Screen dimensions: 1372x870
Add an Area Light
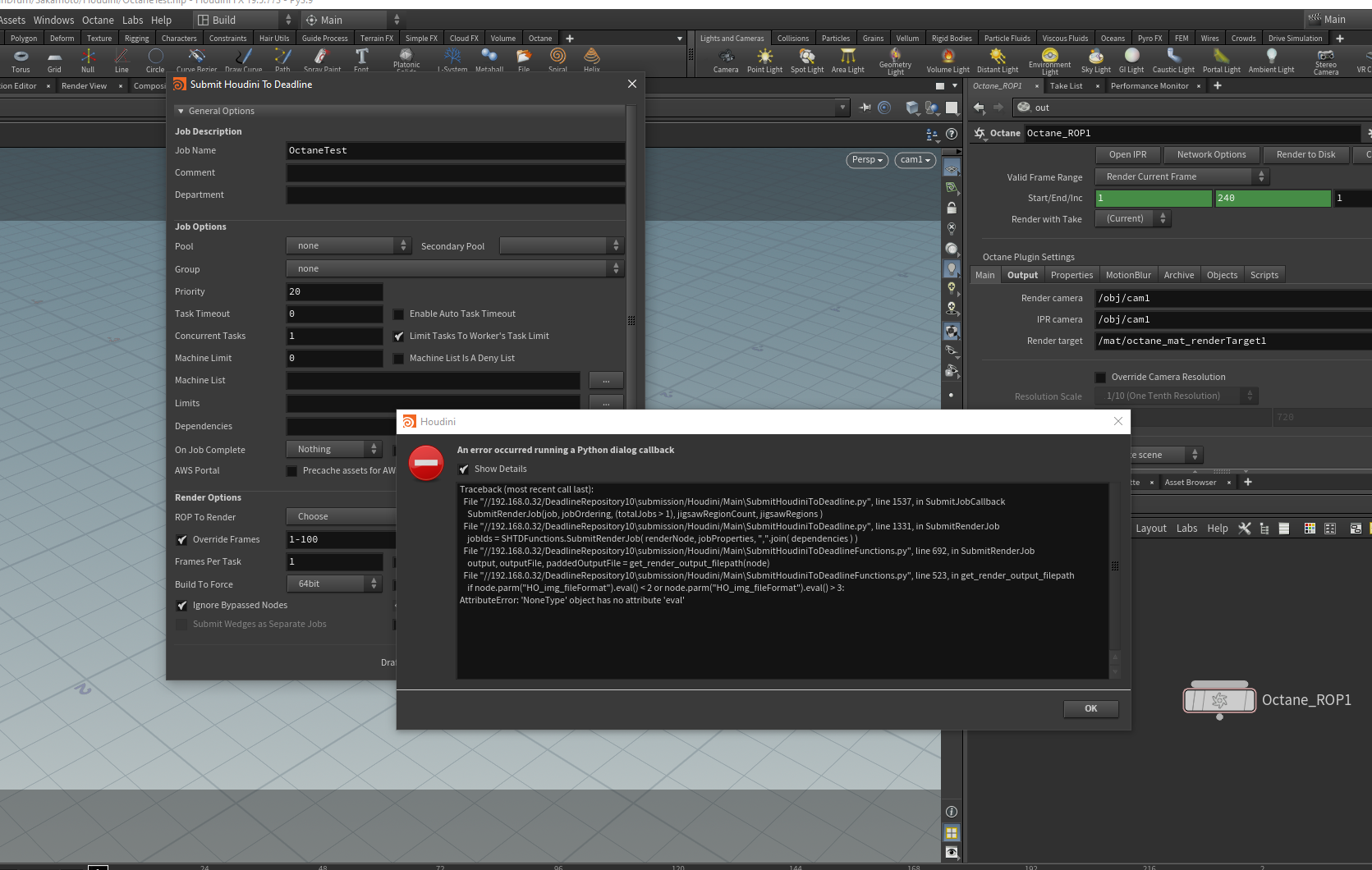pos(848,61)
